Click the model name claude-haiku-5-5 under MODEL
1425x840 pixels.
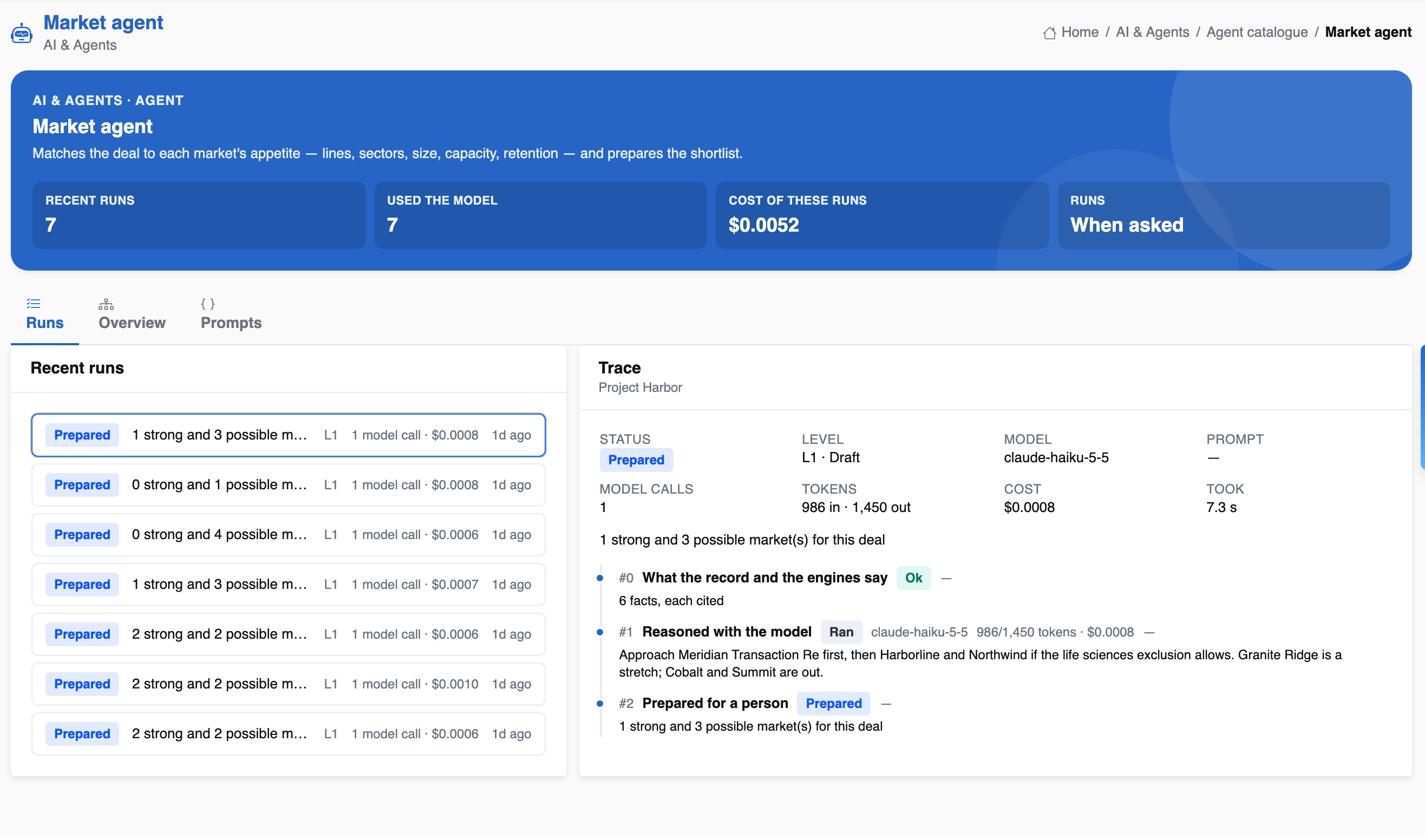(1056, 457)
